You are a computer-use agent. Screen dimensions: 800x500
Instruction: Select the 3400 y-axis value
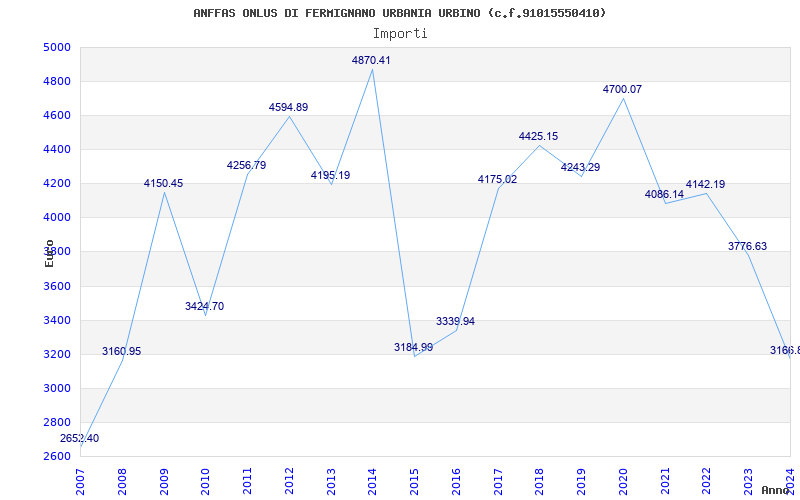click(57, 320)
